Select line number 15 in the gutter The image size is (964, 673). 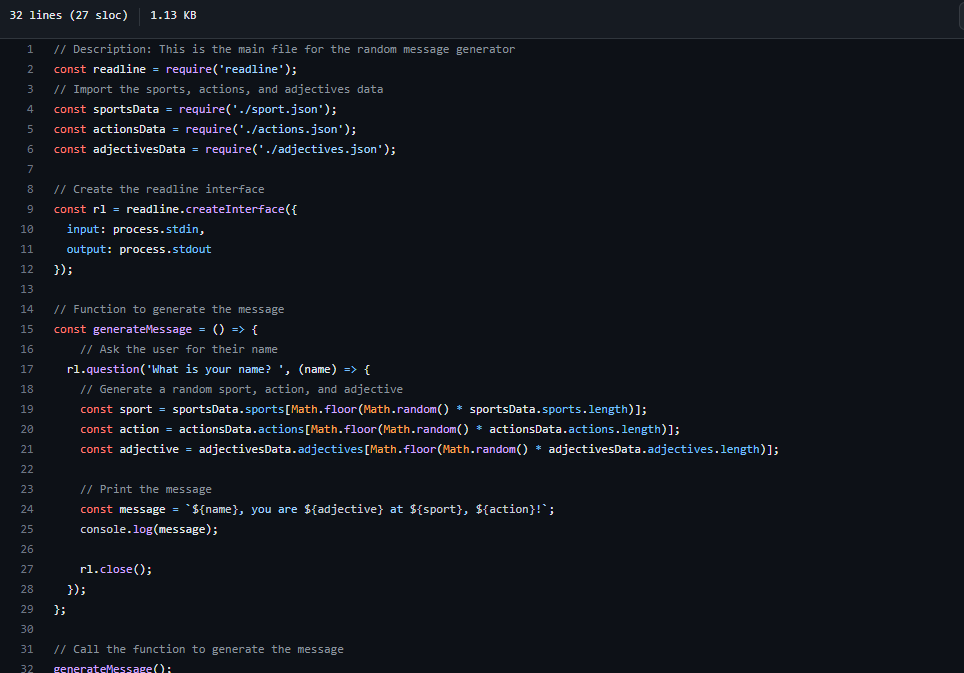pyautogui.click(x=27, y=329)
